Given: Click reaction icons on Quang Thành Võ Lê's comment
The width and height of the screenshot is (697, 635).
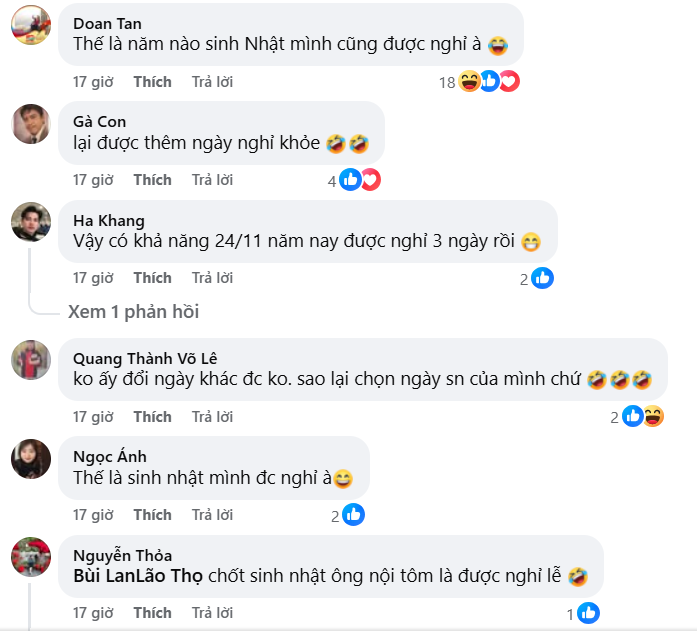Looking at the screenshot, I should click(642, 416).
